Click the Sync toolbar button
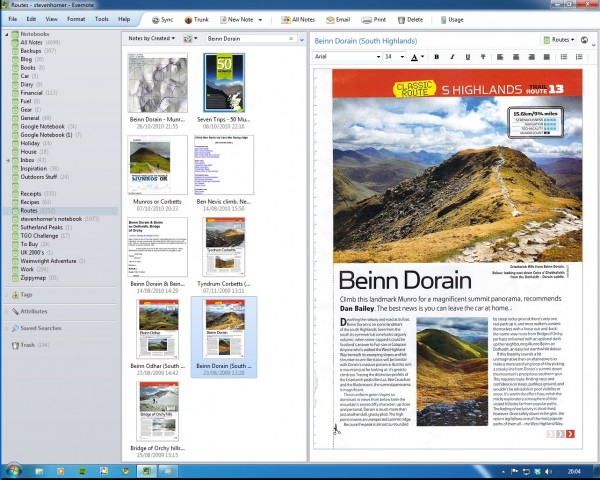The width and height of the screenshot is (600, 480). coord(162,20)
